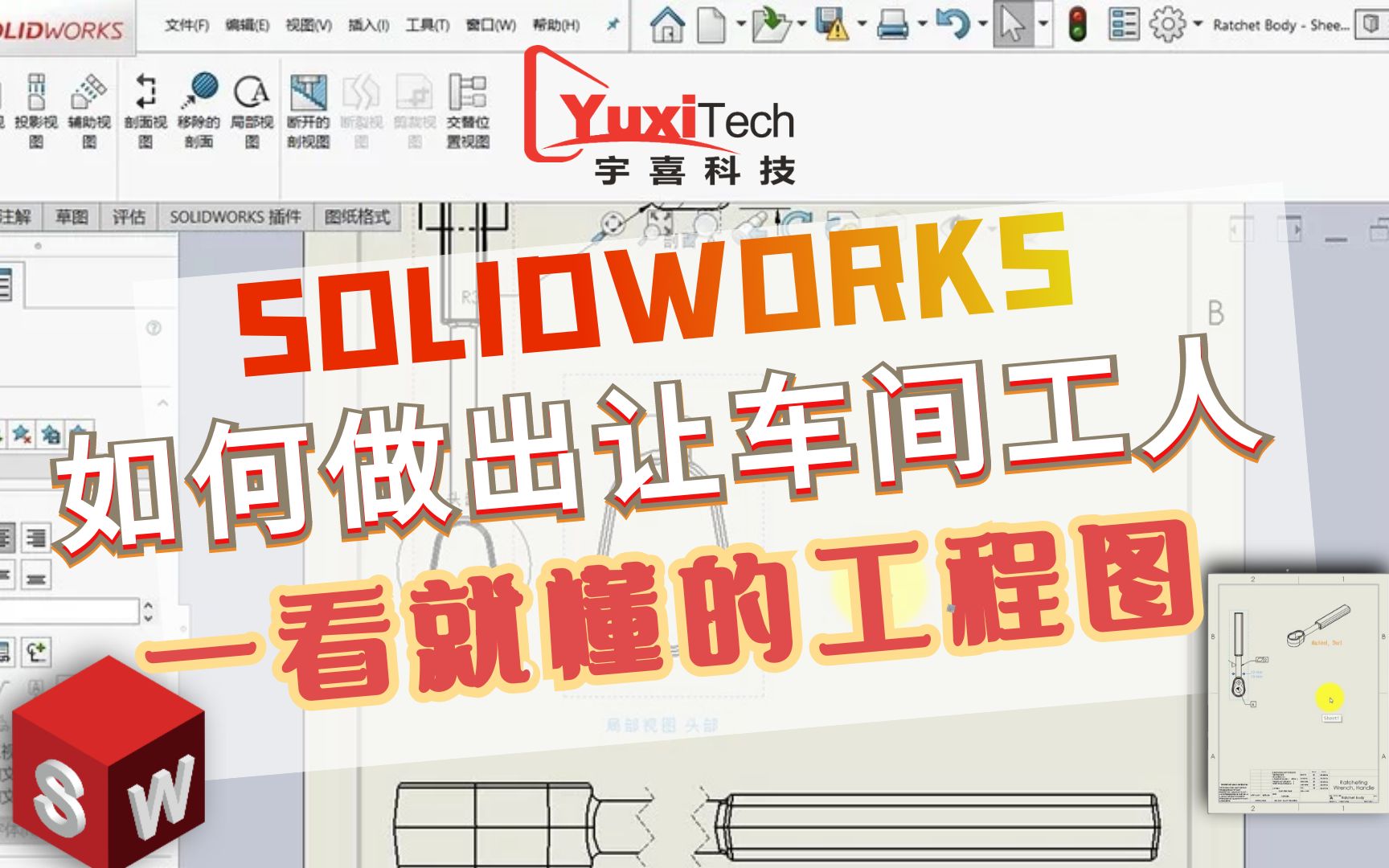The width and height of the screenshot is (1389, 868).
Task: Expand the Options gear dropdown arrow
Action: [1197, 25]
